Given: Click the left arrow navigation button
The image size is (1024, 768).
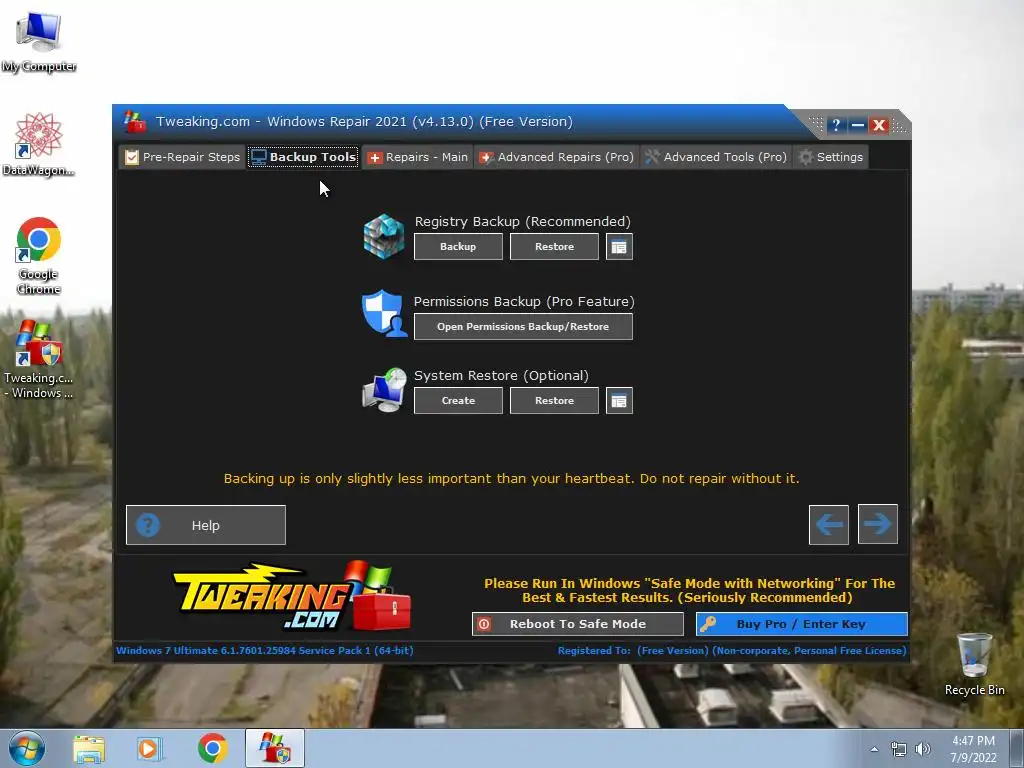Looking at the screenshot, I should click(829, 524).
